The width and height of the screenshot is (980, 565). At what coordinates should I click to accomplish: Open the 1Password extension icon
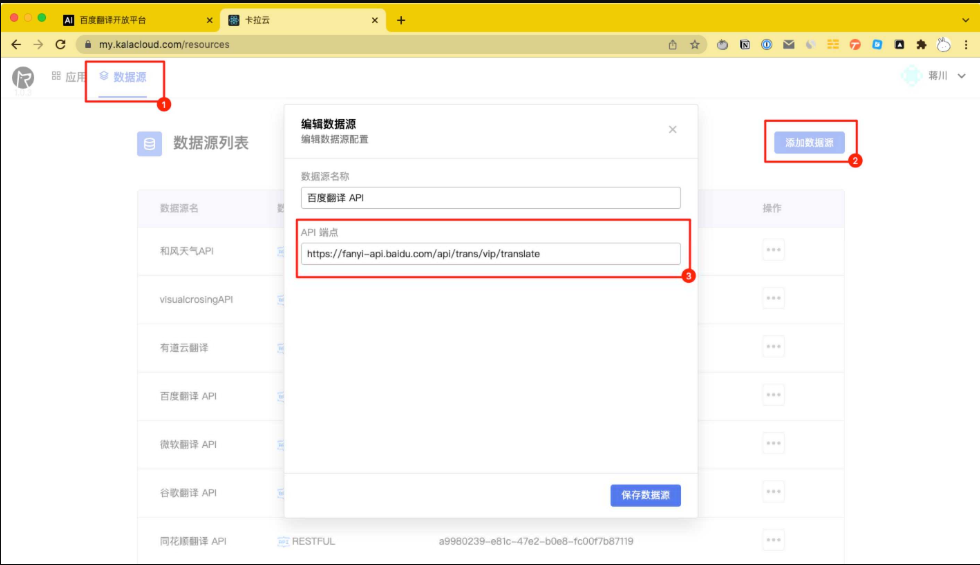[x=766, y=44]
